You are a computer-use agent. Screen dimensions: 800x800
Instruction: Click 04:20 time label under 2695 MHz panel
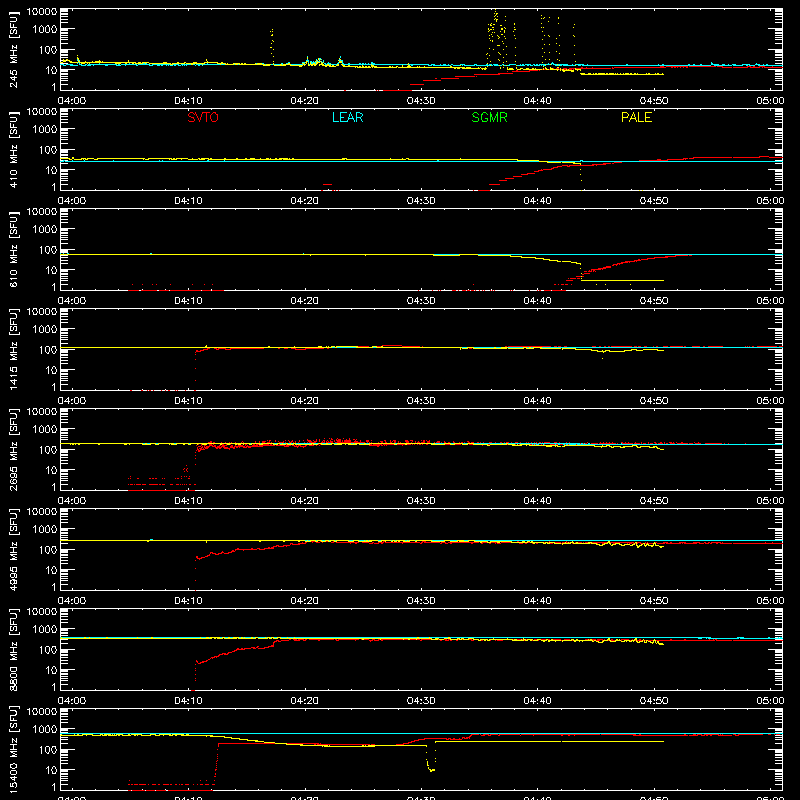click(305, 501)
